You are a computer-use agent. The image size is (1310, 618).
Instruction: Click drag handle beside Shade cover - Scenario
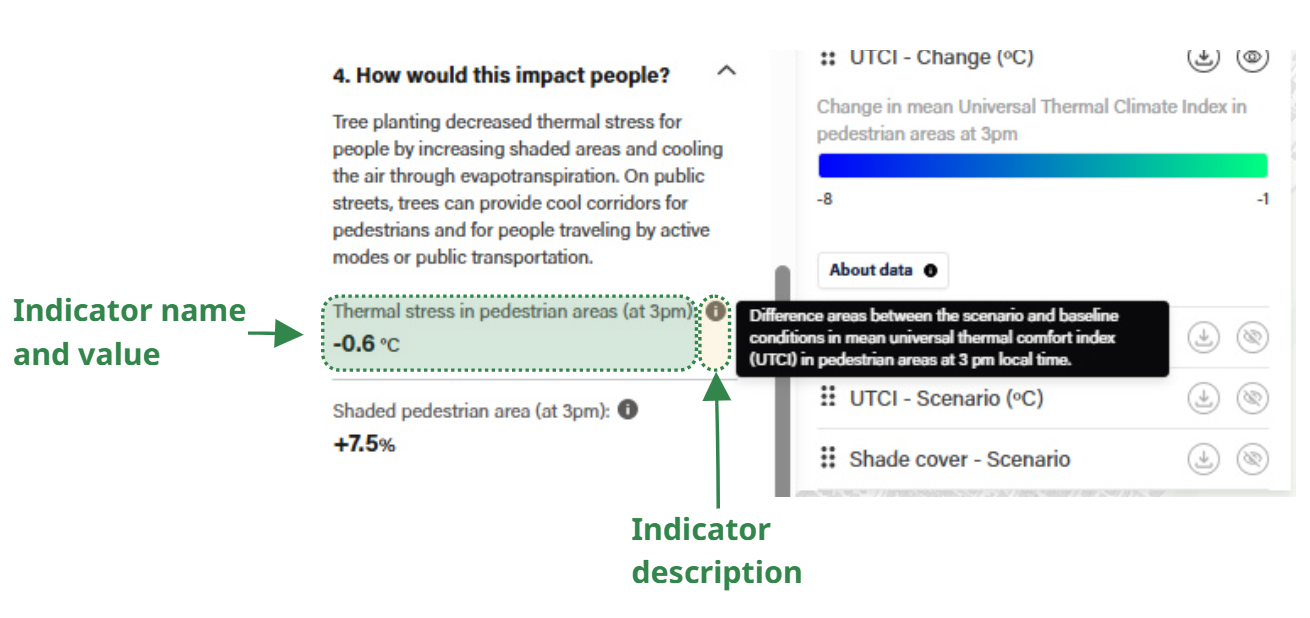coord(827,459)
